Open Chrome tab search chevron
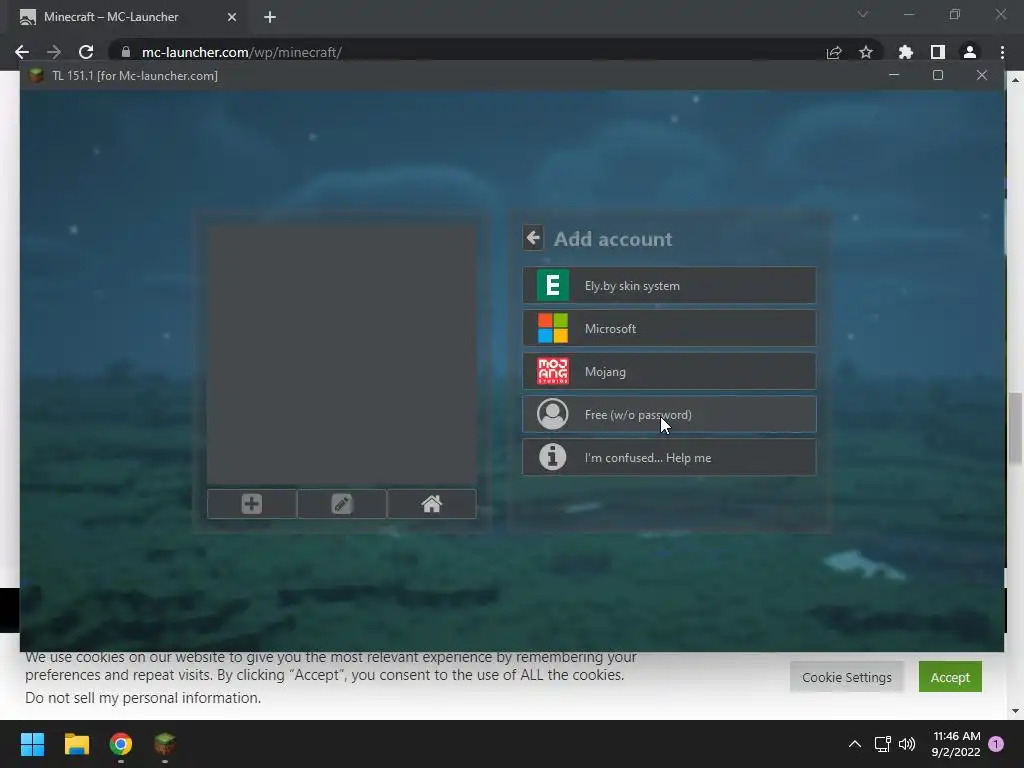 [863, 14]
